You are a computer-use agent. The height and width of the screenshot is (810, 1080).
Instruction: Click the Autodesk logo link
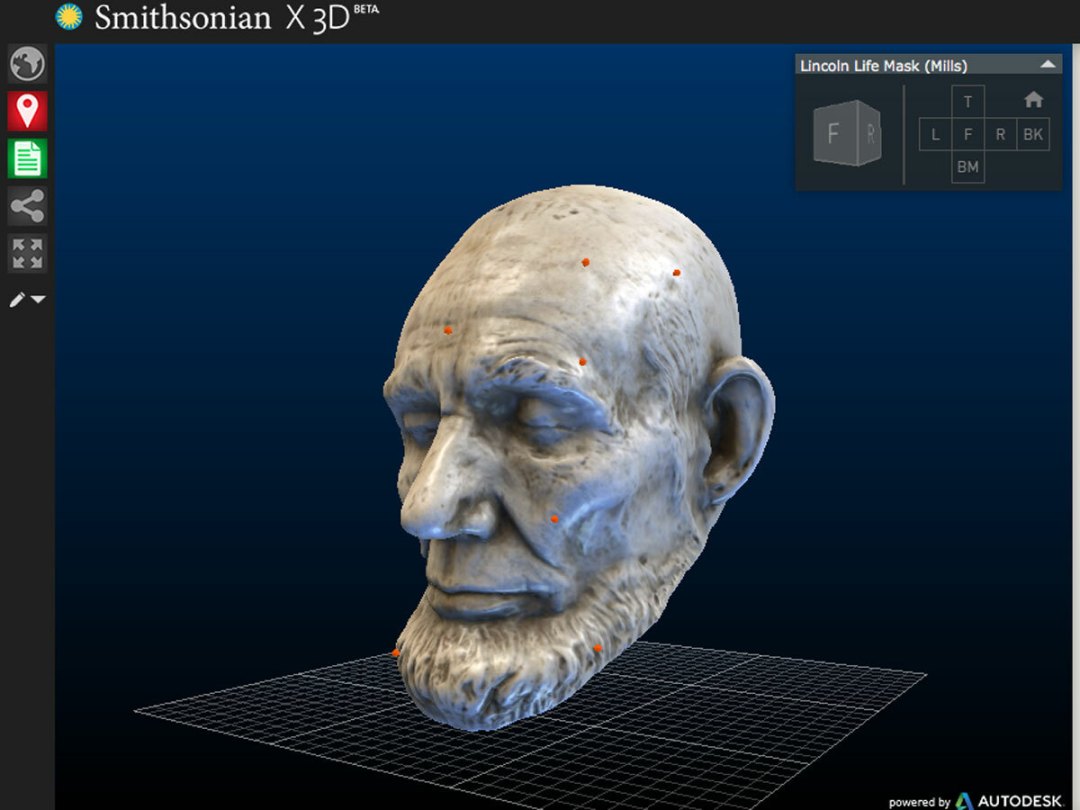(1009, 800)
